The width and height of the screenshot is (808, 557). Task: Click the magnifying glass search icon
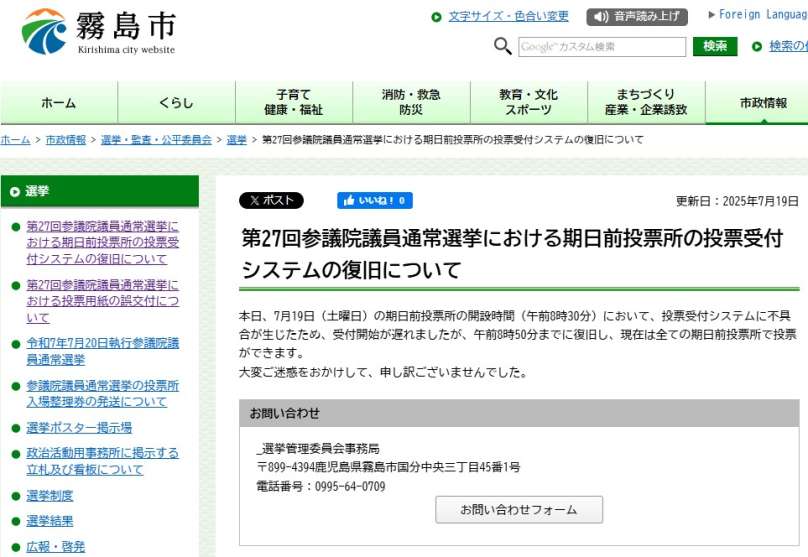click(502, 46)
